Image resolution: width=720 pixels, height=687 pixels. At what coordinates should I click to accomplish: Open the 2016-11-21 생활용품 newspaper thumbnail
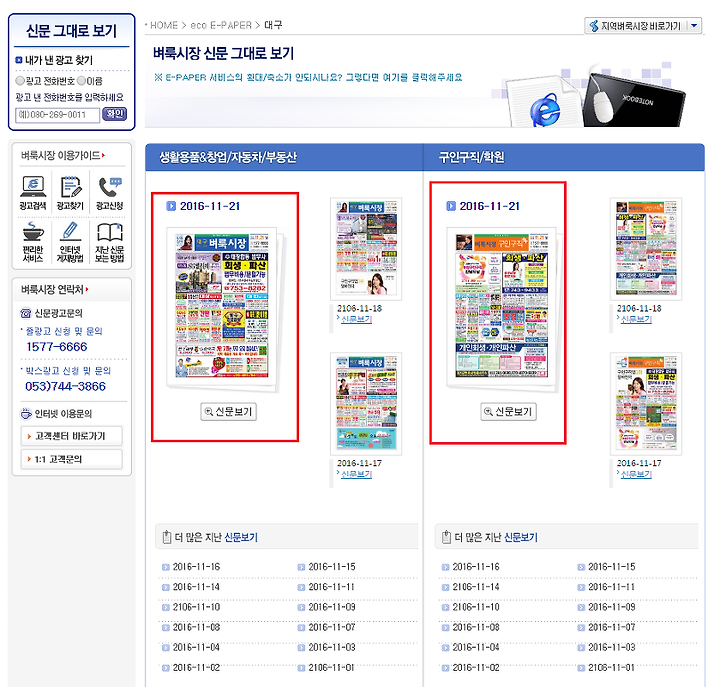click(224, 307)
